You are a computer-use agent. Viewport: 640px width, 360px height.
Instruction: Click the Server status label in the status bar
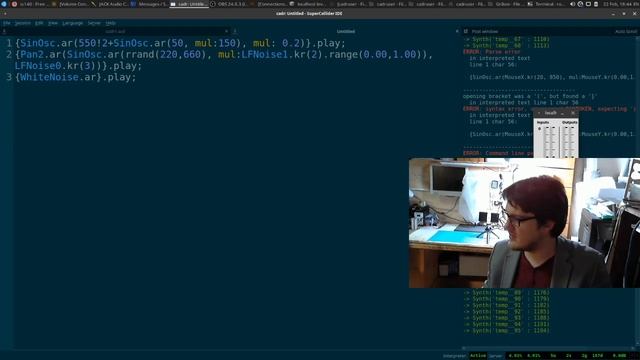[x=496, y=356]
